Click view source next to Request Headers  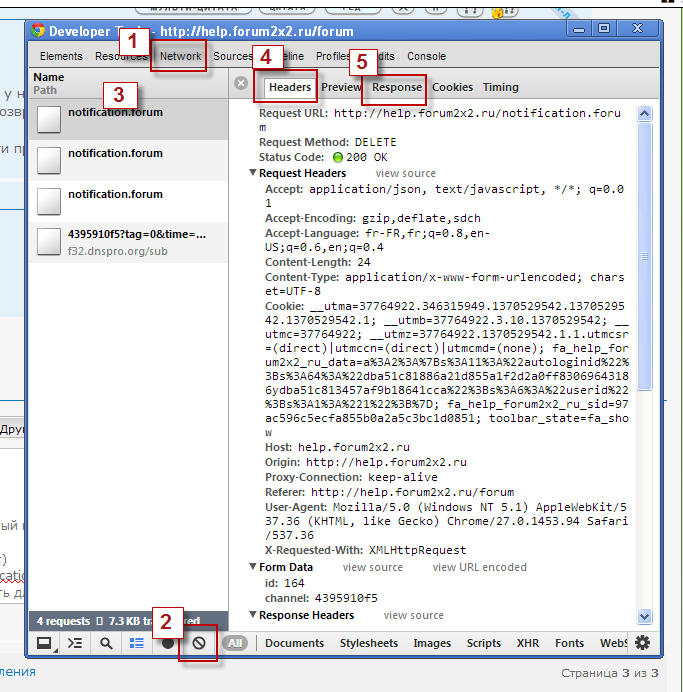(x=405, y=173)
